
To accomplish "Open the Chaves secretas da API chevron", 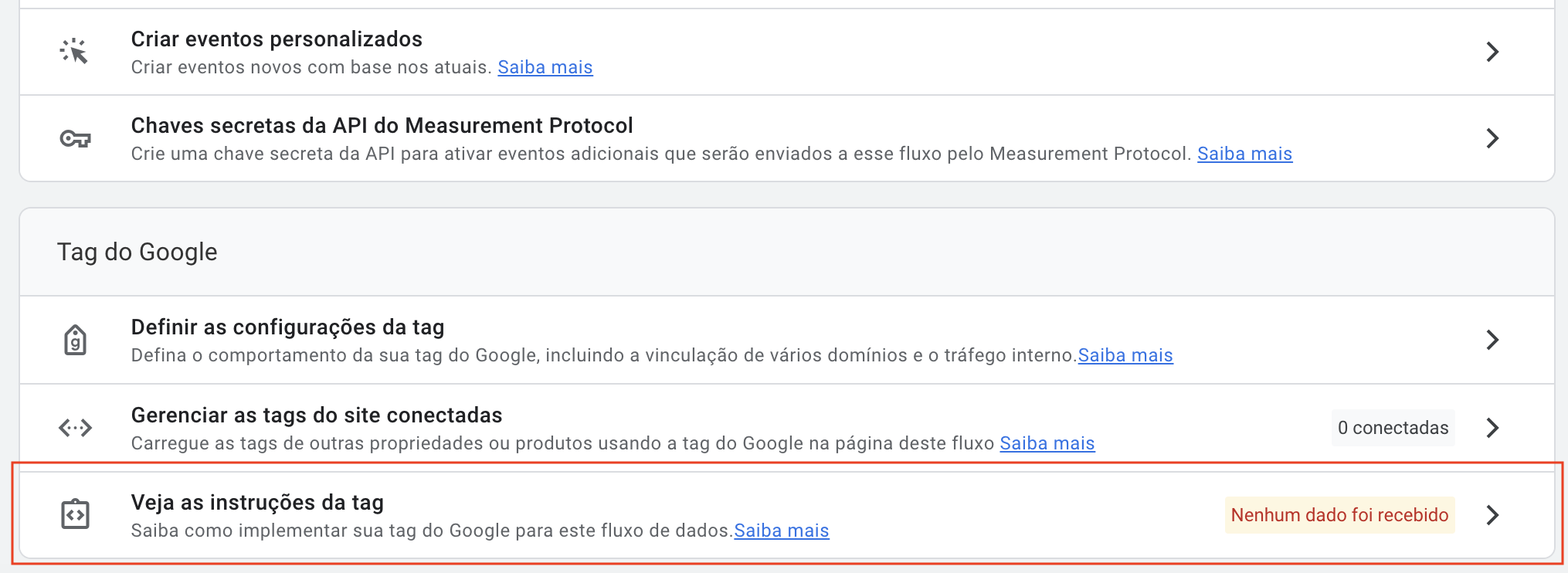I will point(1492,139).
